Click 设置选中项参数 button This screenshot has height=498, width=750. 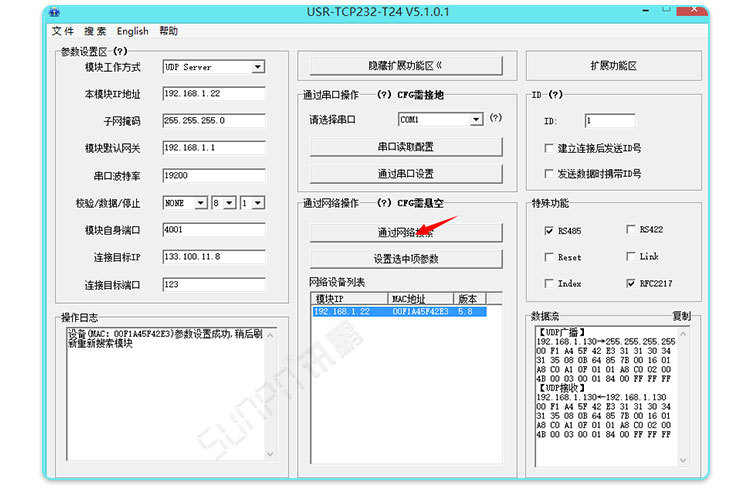(406, 259)
